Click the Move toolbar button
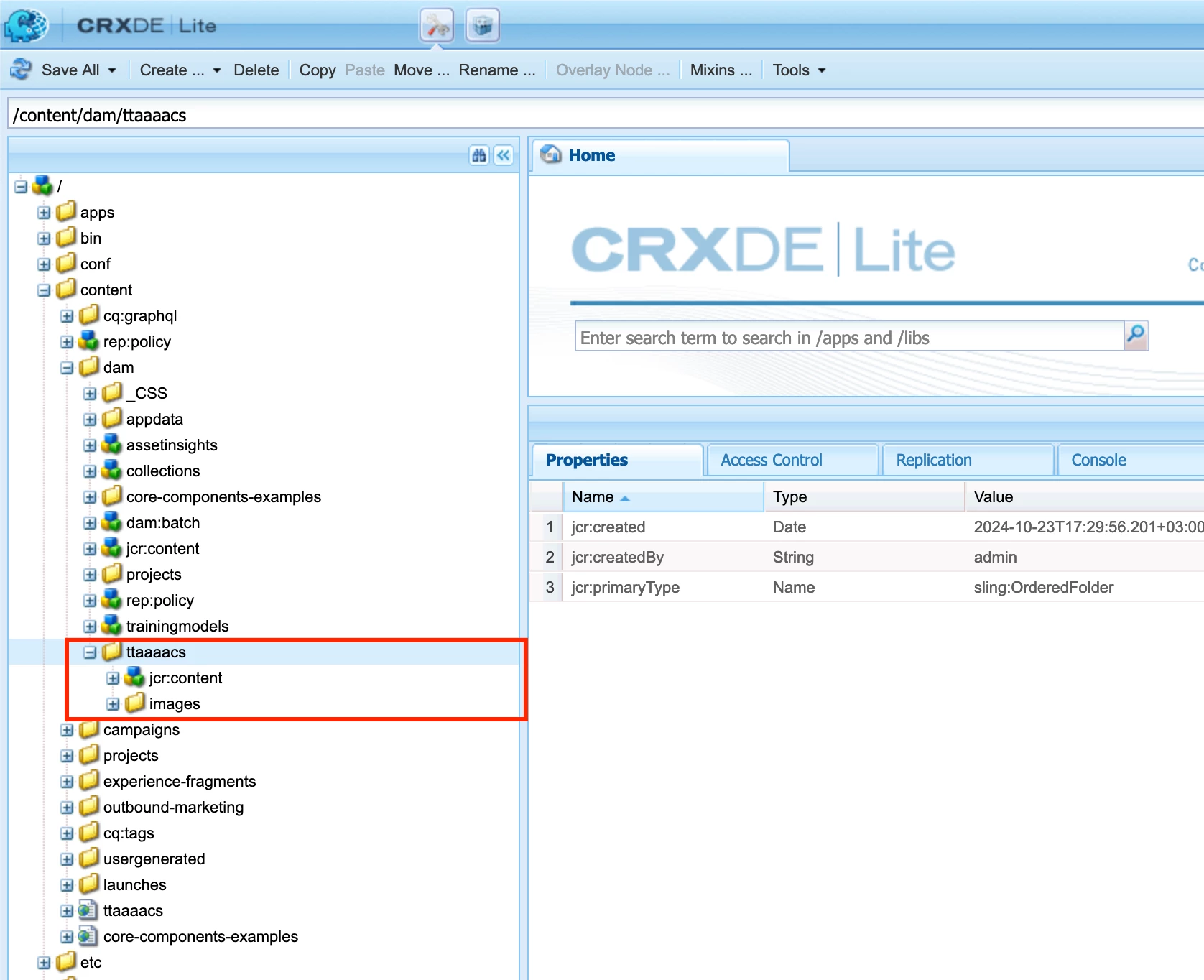The image size is (1204, 980). [x=422, y=70]
